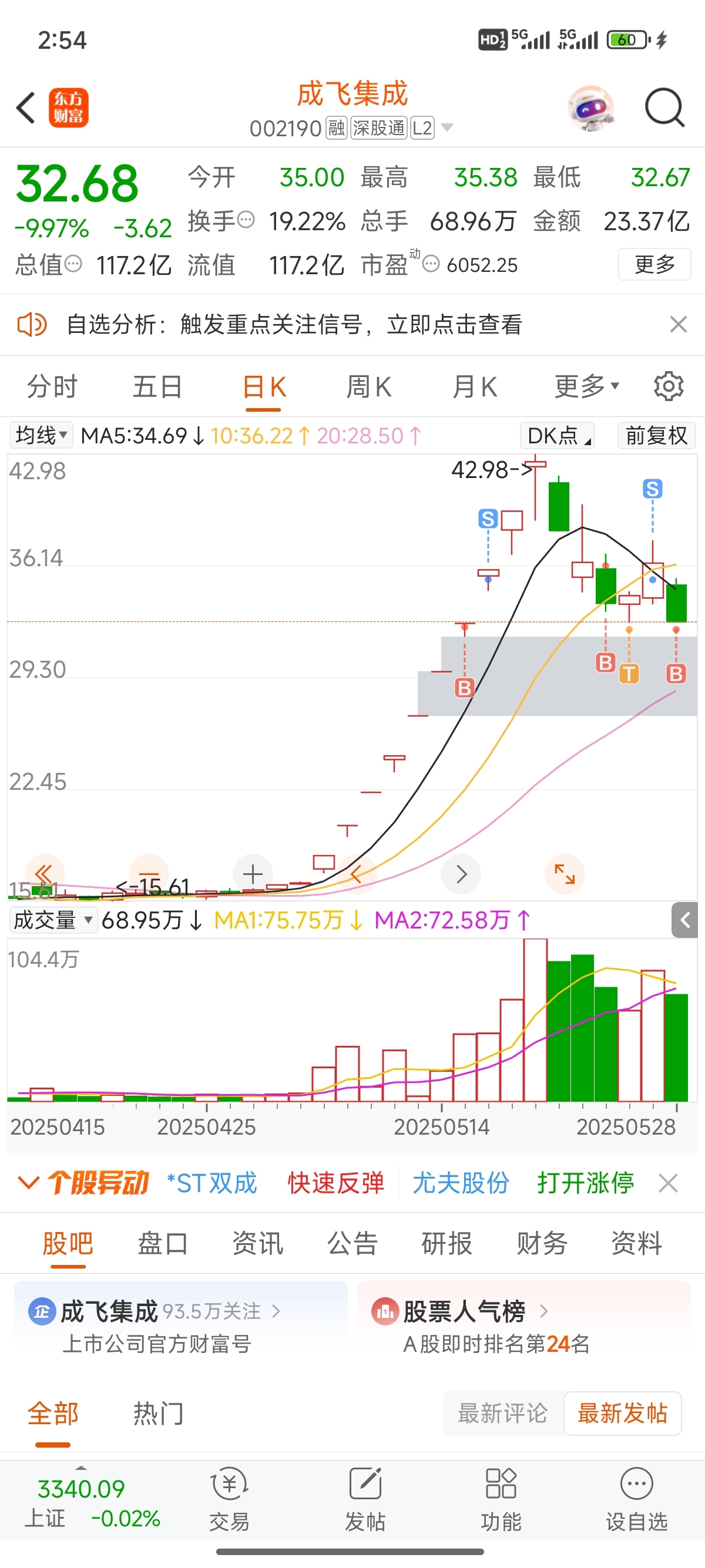The width and height of the screenshot is (705, 1568).
Task: Open 尤夫股份 stock link
Action: 461,1183
